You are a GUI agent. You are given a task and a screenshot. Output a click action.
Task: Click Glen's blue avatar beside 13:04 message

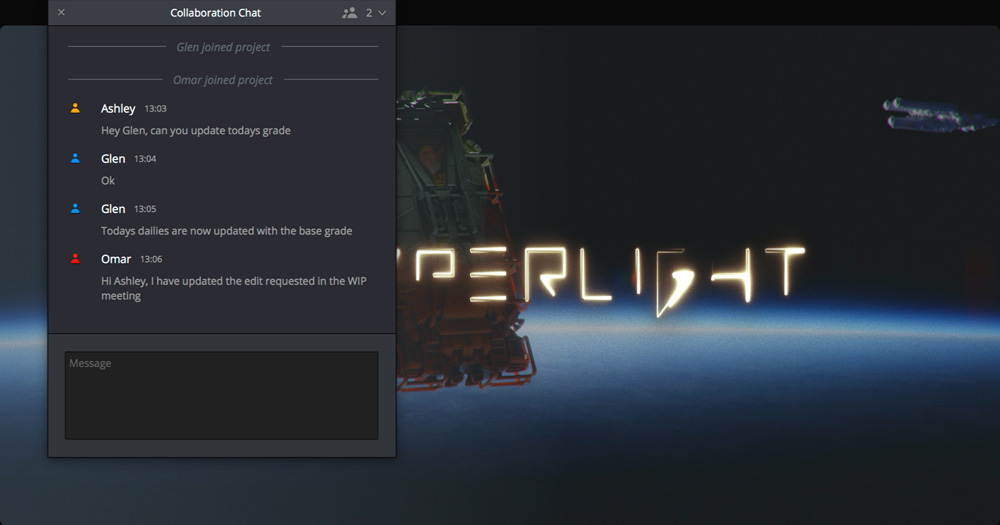click(x=75, y=158)
